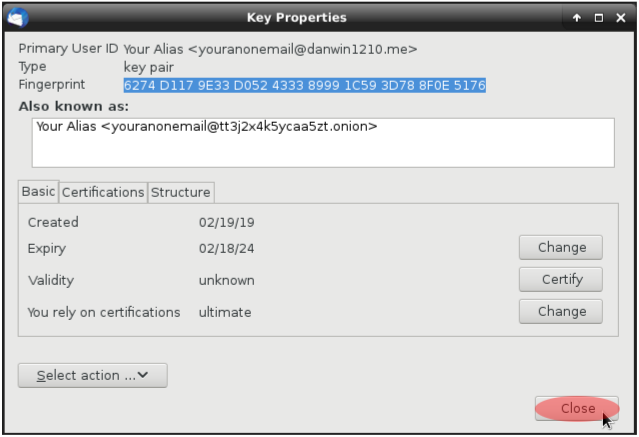Switch to the Structure tab
The image size is (639, 437).
(181, 192)
